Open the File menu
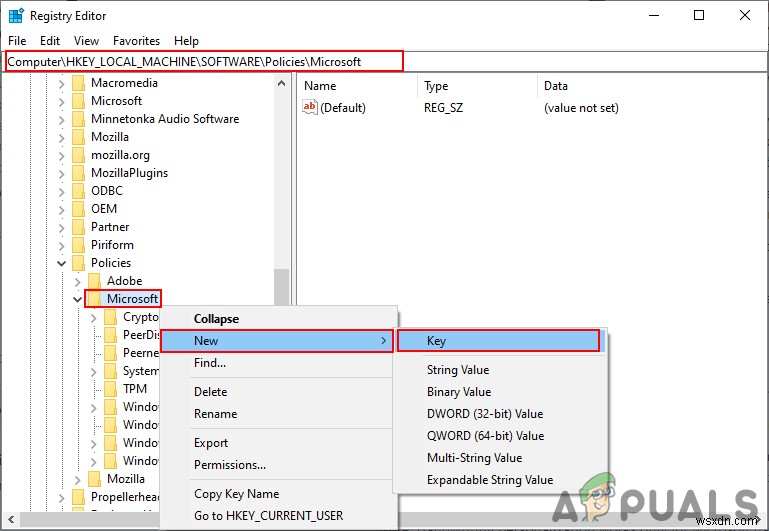This screenshot has width=769, height=531. 17,41
